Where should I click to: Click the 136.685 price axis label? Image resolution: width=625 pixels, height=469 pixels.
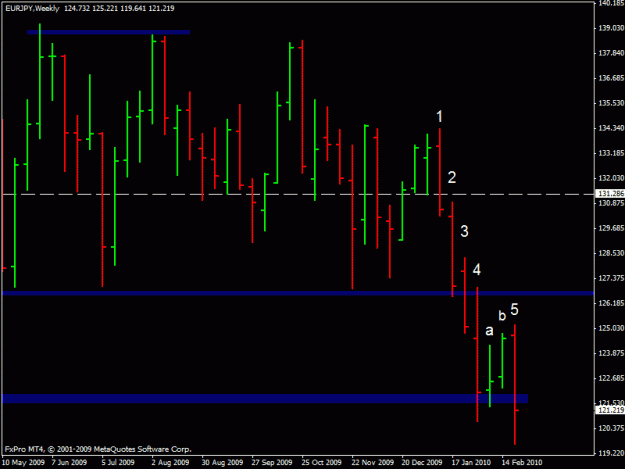coord(611,78)
